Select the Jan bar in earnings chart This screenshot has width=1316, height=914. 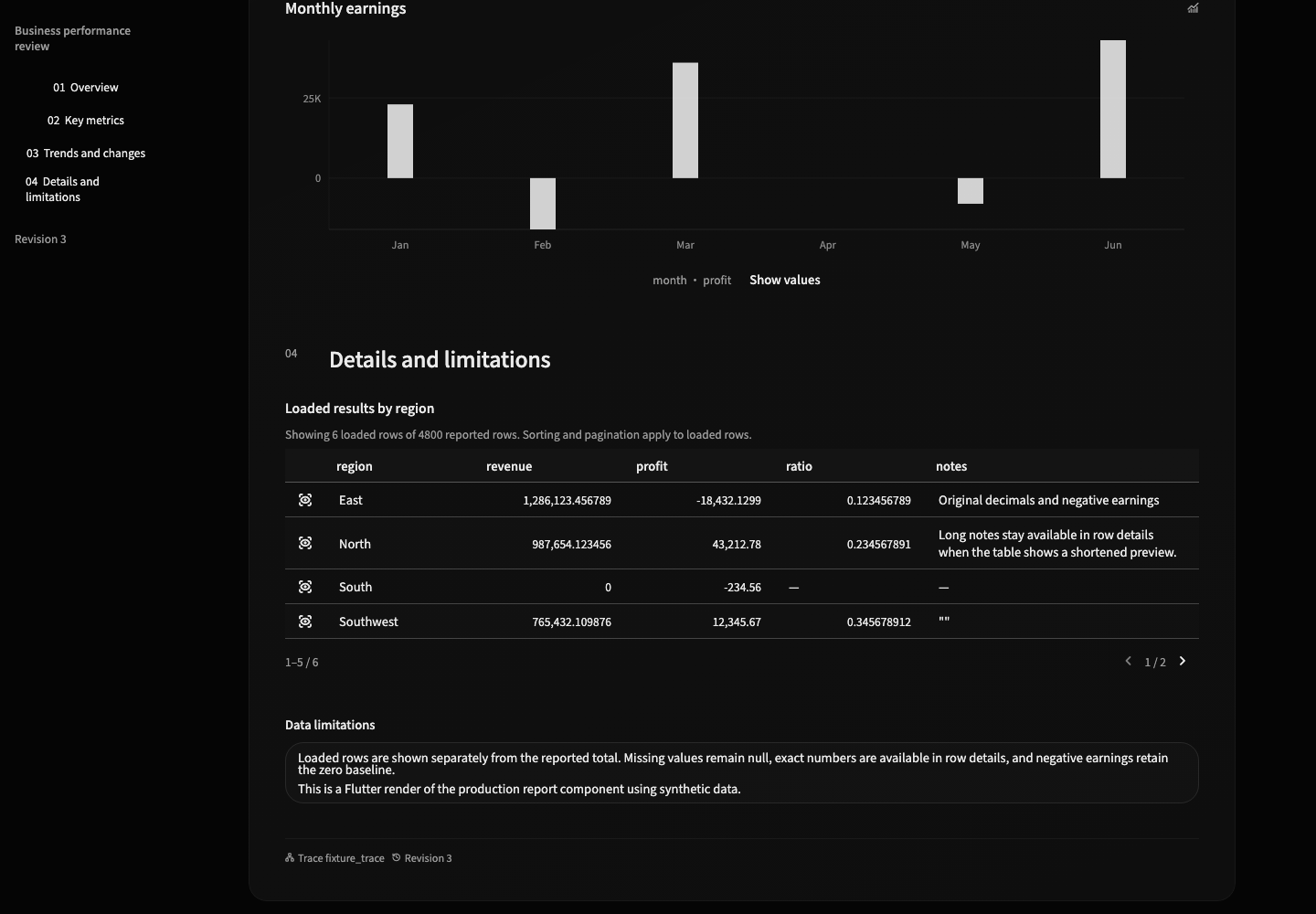click(x=400, y=142)
